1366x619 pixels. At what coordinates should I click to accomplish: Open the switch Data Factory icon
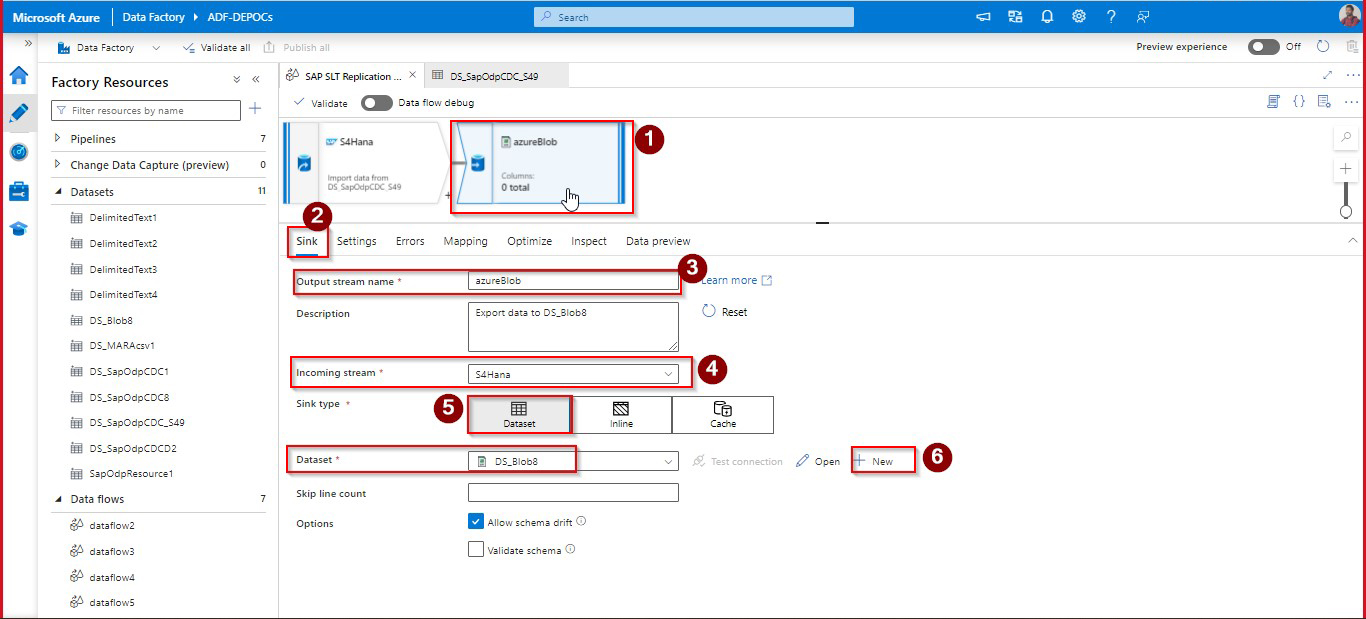pos(1015,17)
